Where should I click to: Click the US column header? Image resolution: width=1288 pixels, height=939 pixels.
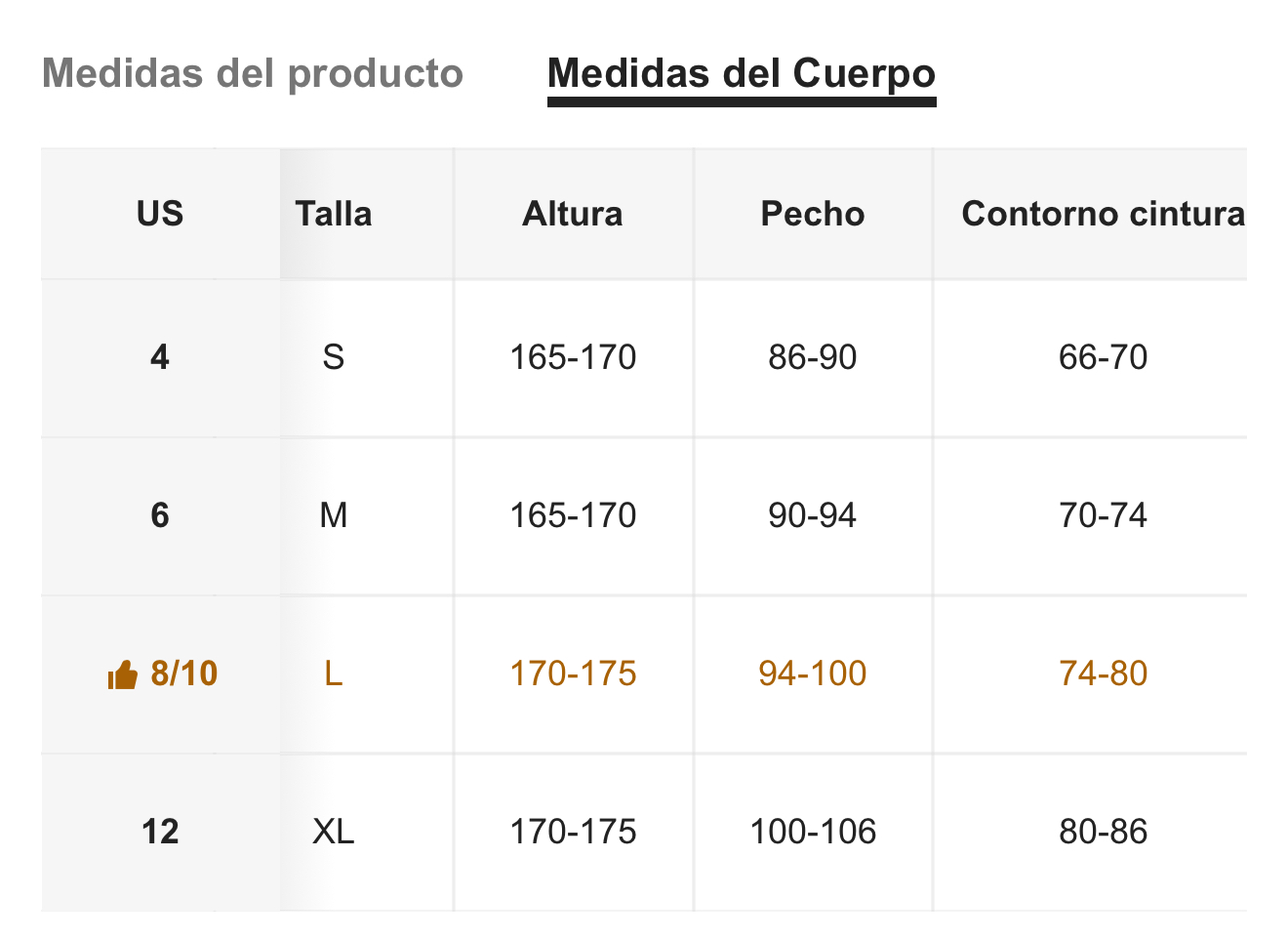coord(160,214)
